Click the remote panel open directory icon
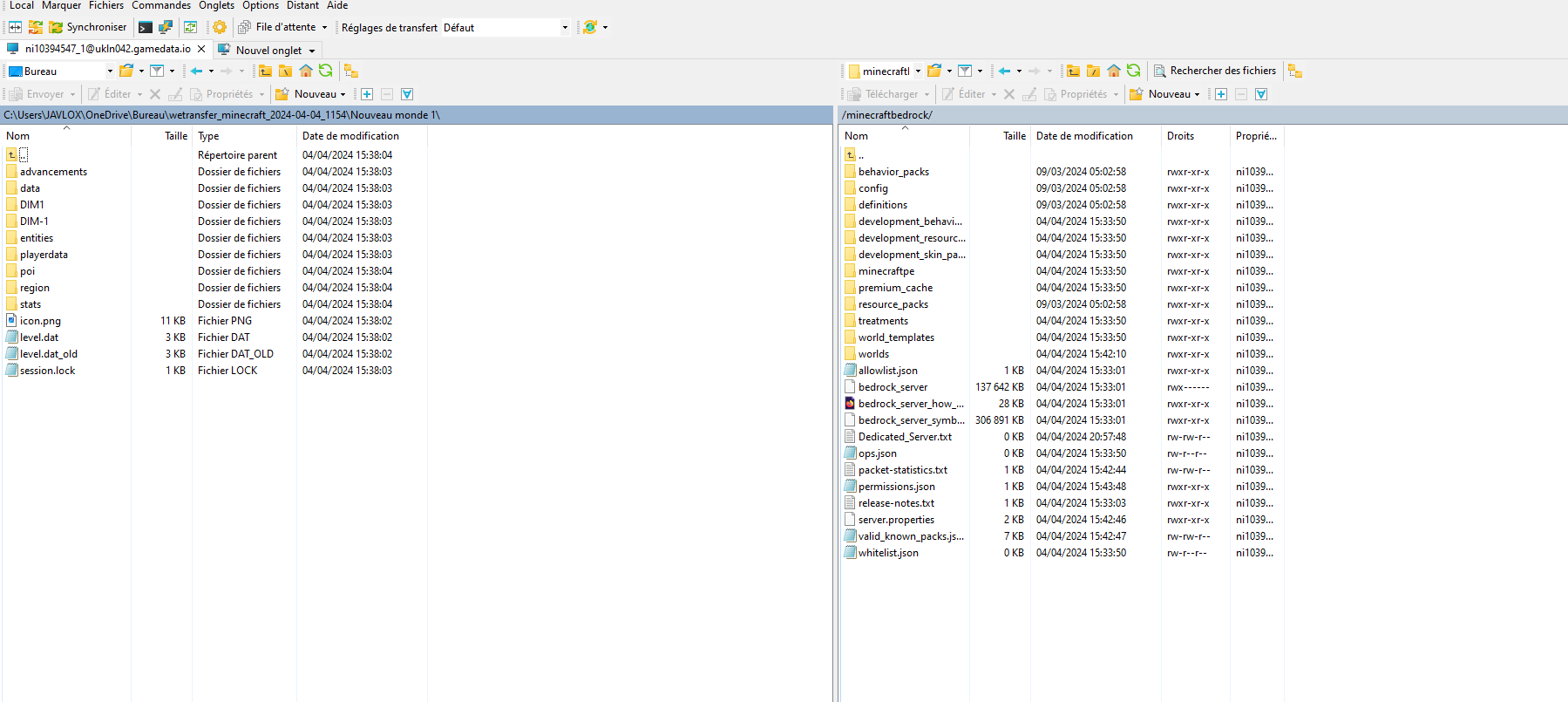 (934, 71)
